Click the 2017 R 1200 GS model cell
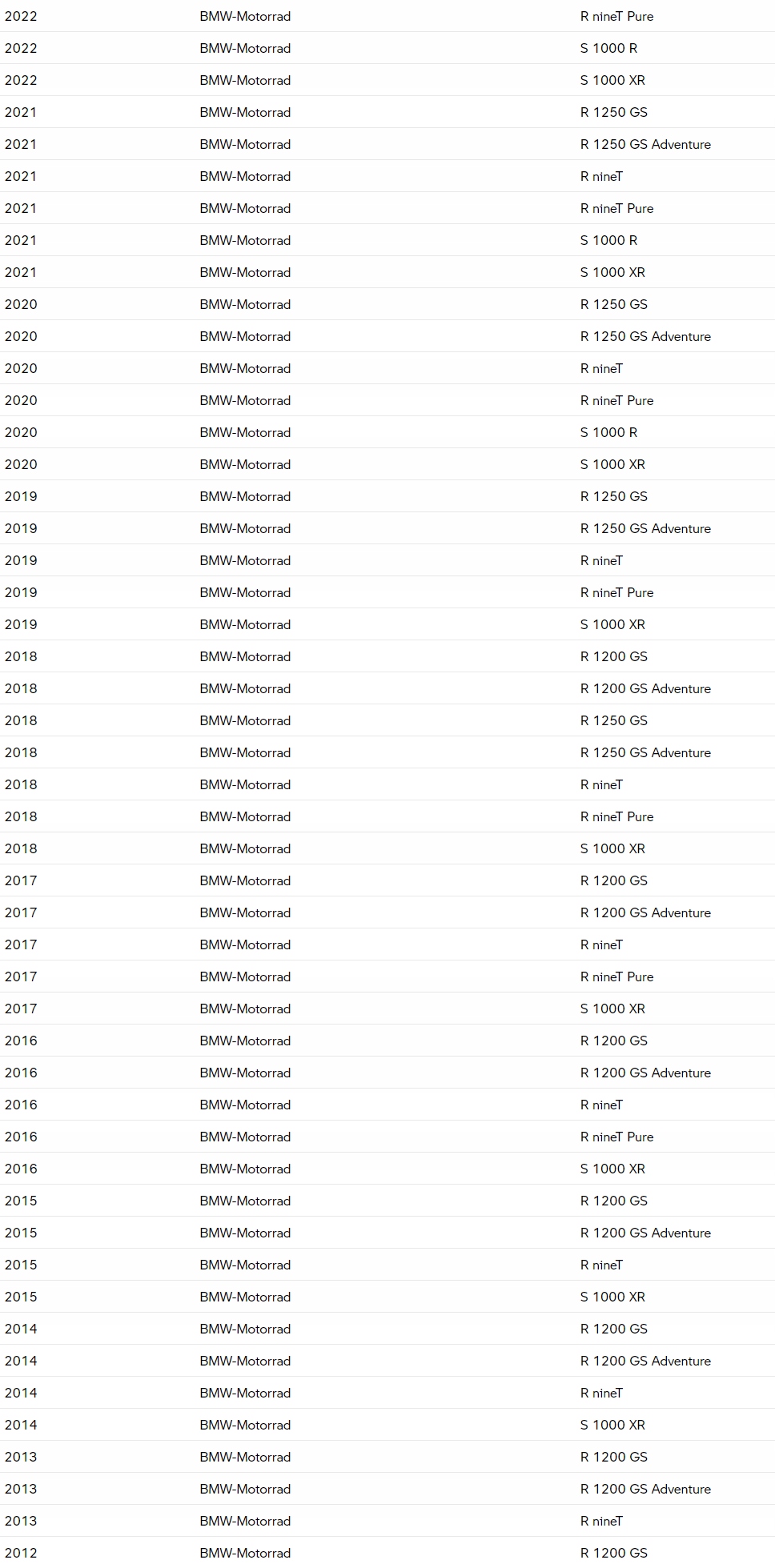Viewport: 775px width, 1568px height. (613, 880)
